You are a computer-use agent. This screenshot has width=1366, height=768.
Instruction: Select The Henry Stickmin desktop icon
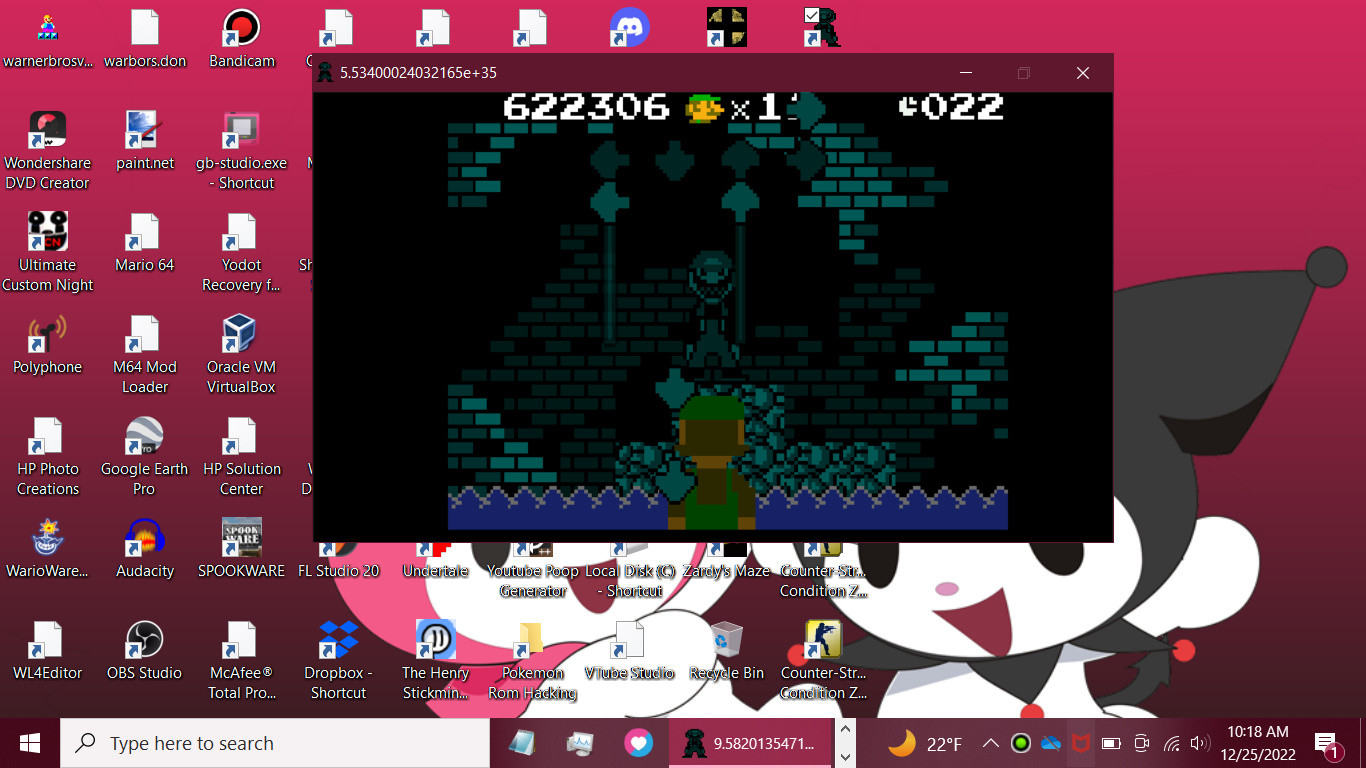435,661
